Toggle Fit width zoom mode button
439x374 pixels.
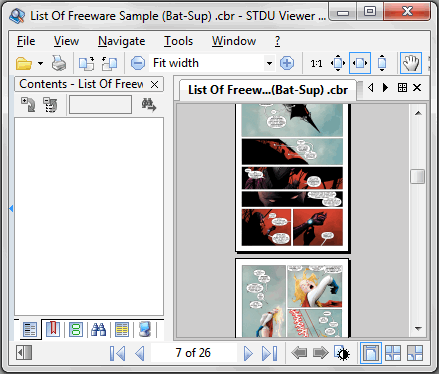click(360, 63)
